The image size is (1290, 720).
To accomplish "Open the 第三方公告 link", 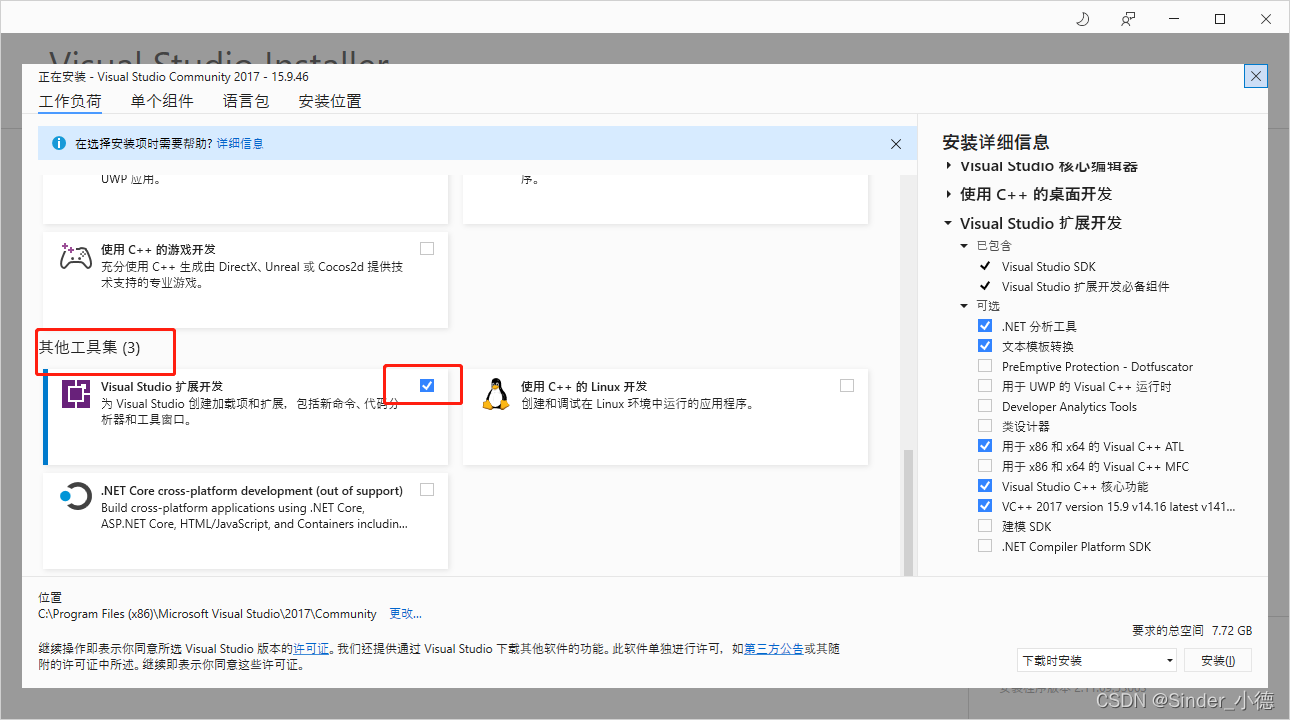I will [774, 649].
